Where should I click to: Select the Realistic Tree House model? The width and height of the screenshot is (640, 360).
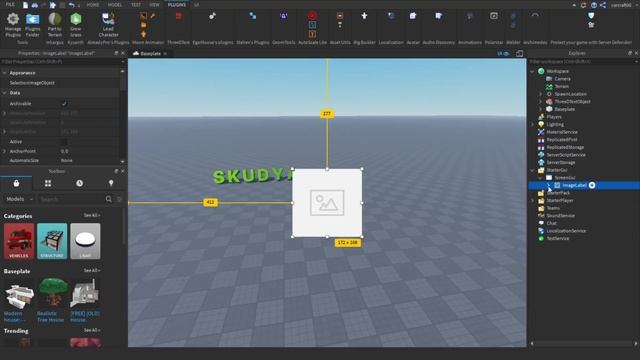click(52, 300)
